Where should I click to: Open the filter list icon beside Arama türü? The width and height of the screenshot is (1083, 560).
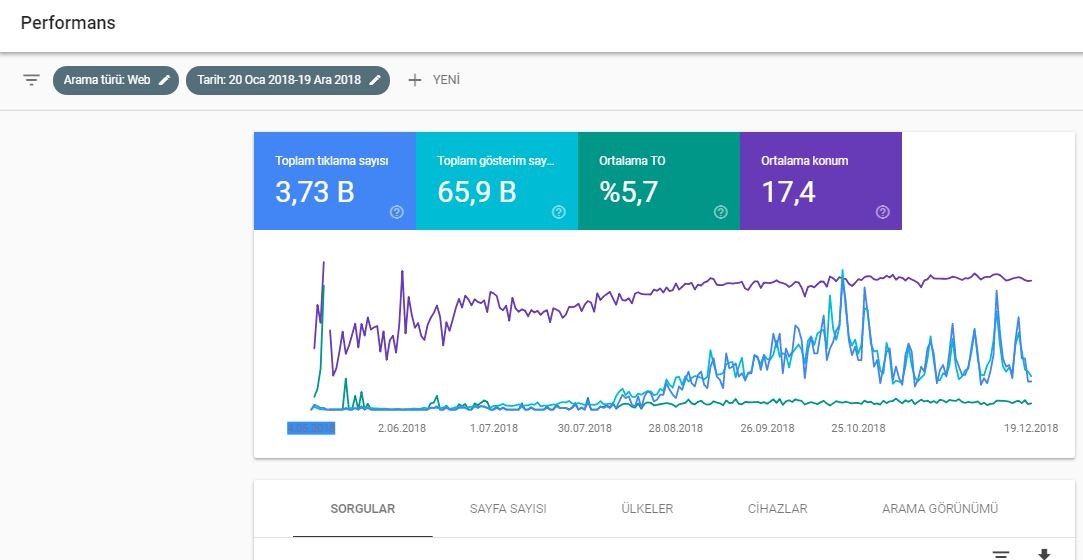pos(31,80)
